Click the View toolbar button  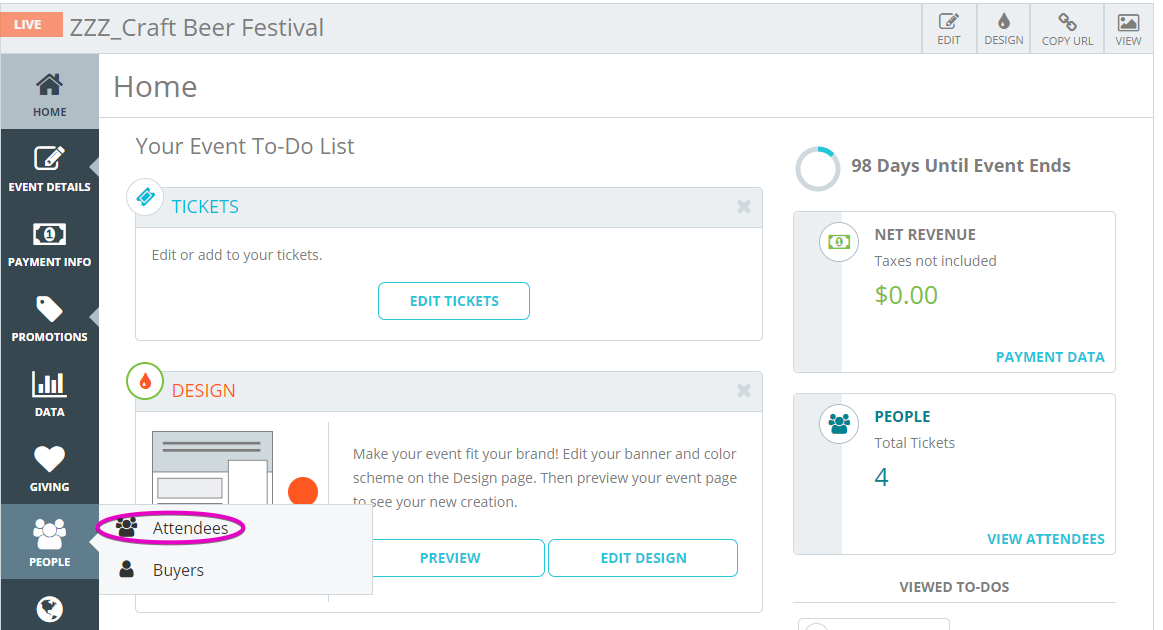coord(1128,29)
